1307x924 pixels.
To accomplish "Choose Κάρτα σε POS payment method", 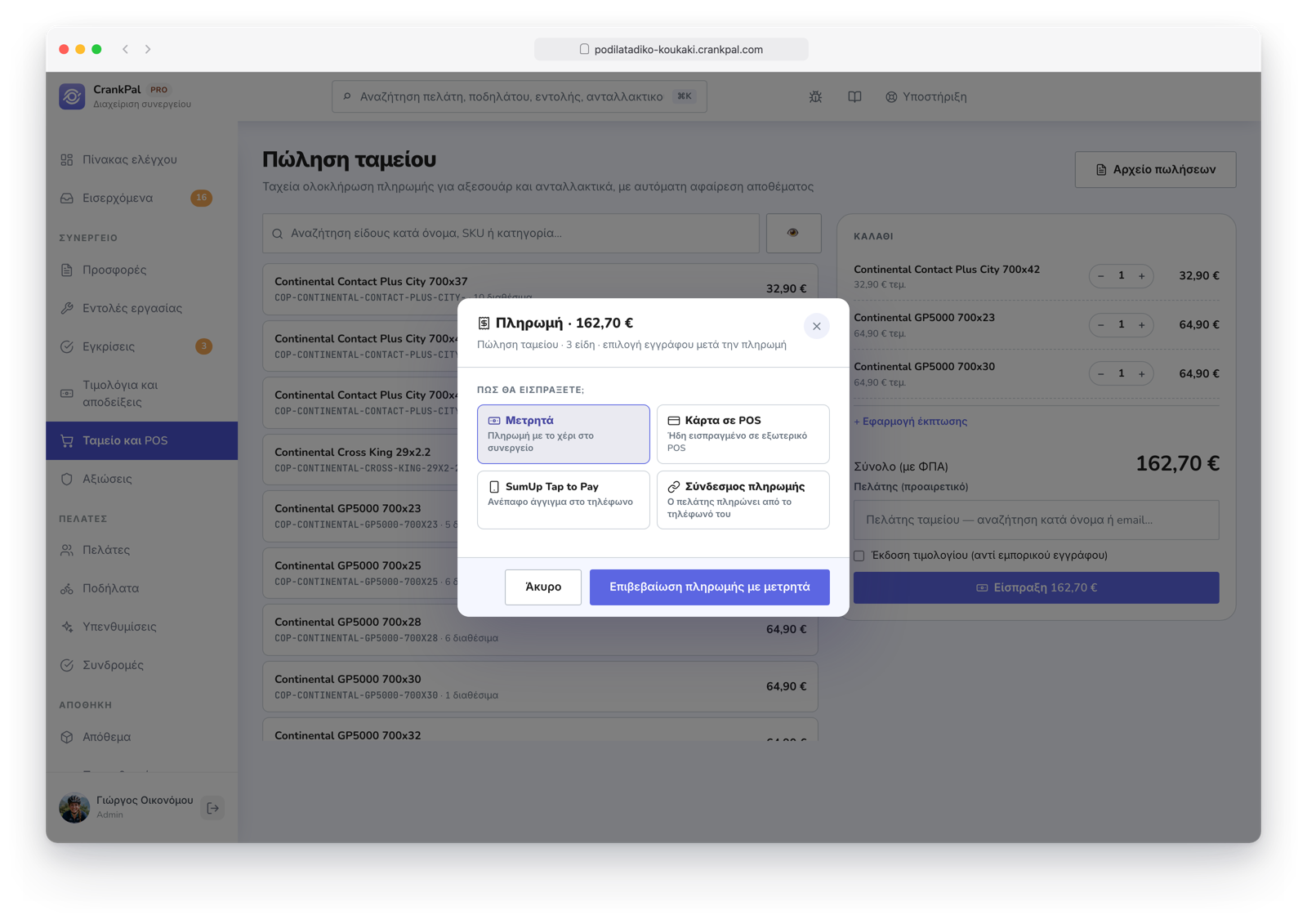I will click(743, 434).
